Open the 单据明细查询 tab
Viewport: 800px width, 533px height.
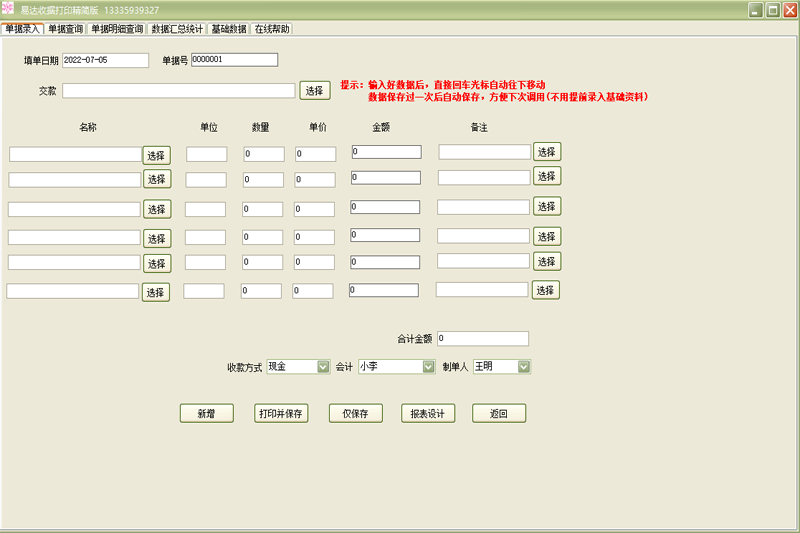pos(117,29)
